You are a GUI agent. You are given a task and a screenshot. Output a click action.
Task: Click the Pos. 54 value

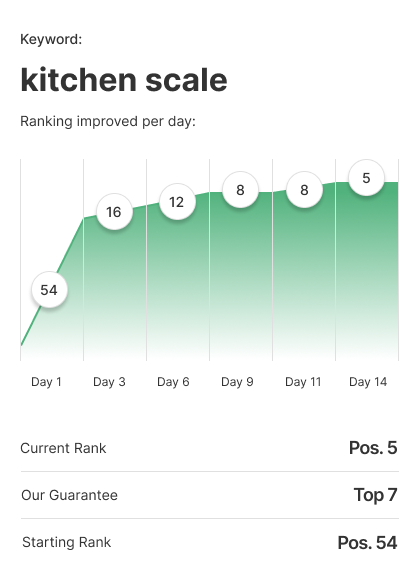coord(368,543)
